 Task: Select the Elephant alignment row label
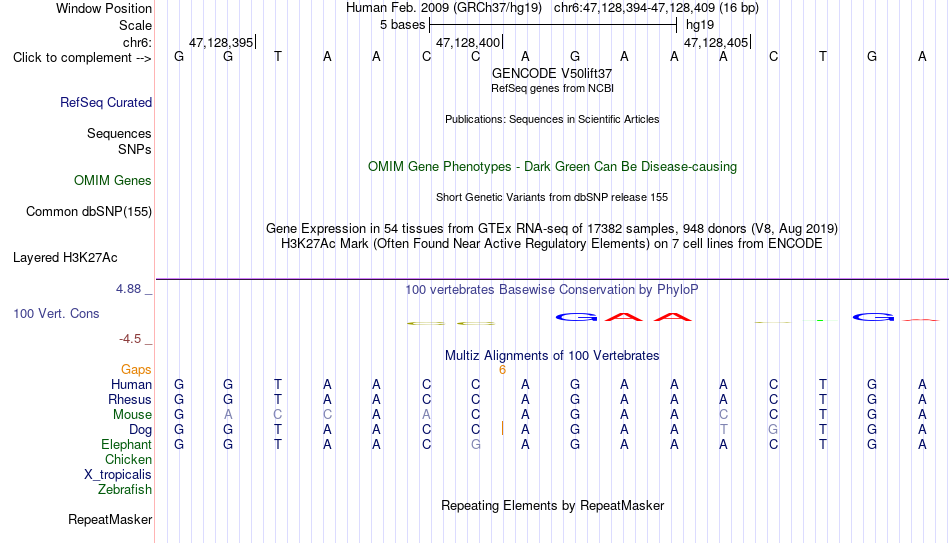click(x=126, y=445)
